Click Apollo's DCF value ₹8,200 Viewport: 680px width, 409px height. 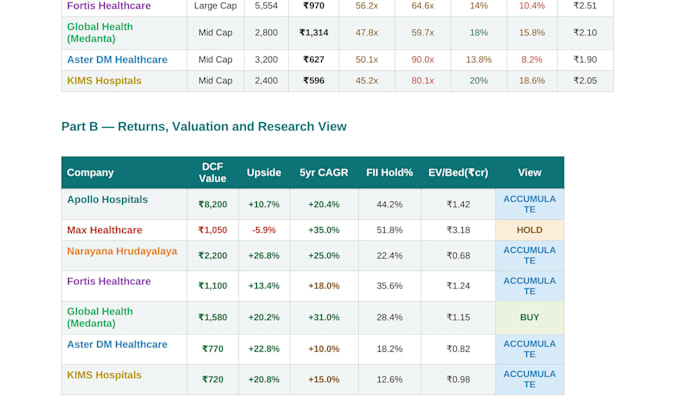[x=212, y=204]
